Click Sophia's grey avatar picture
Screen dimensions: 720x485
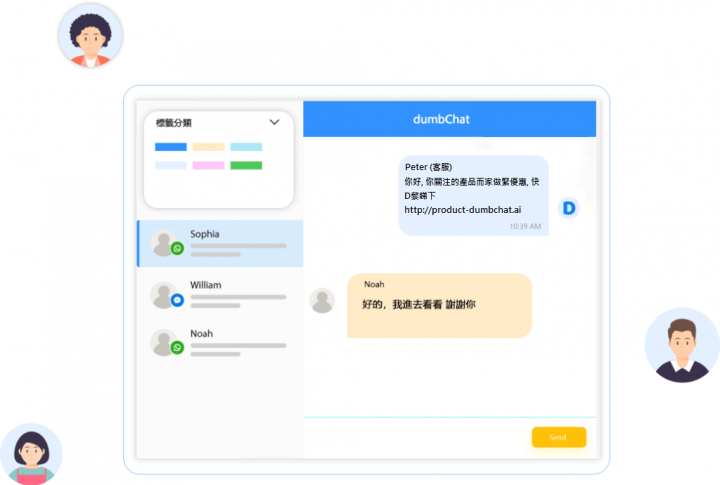tap(164, 243)
